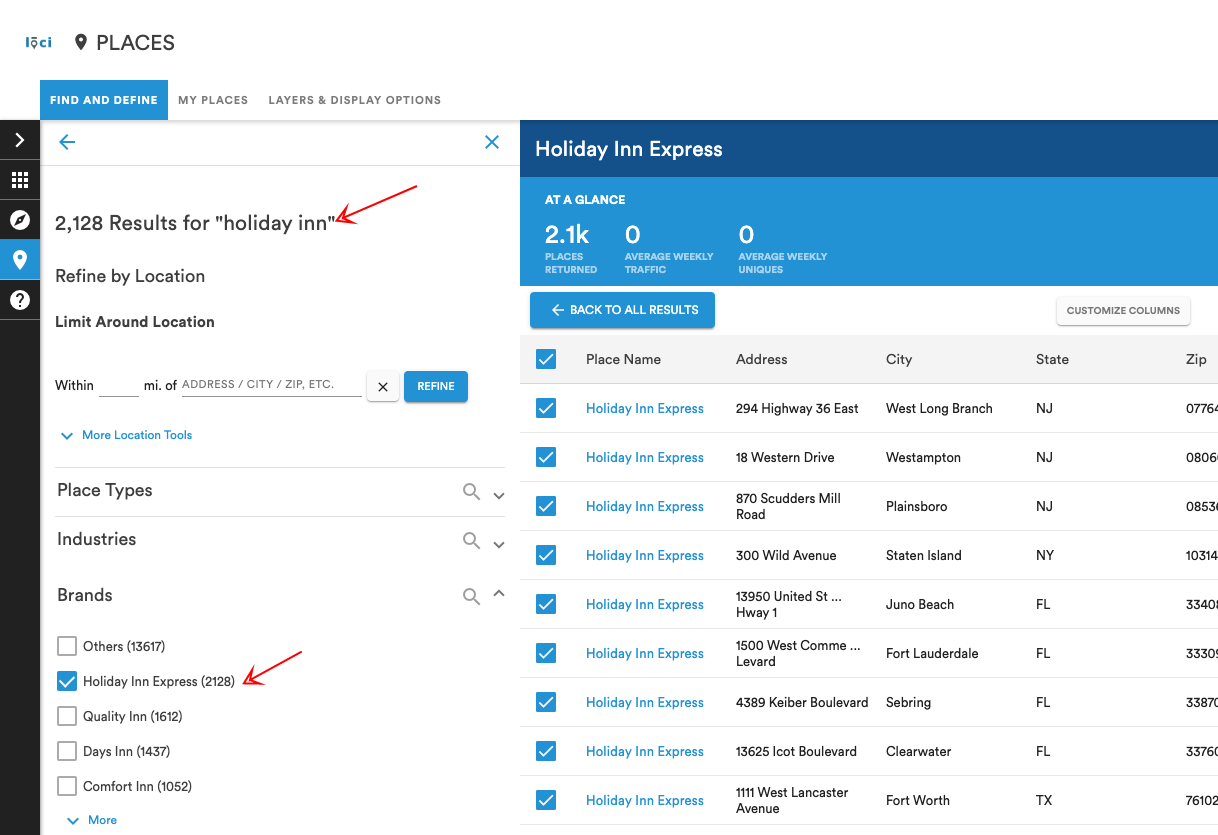Open the compass explore icon in sidebar
Viewport: 1218px width, 835px height.
[x=20, y=220]
